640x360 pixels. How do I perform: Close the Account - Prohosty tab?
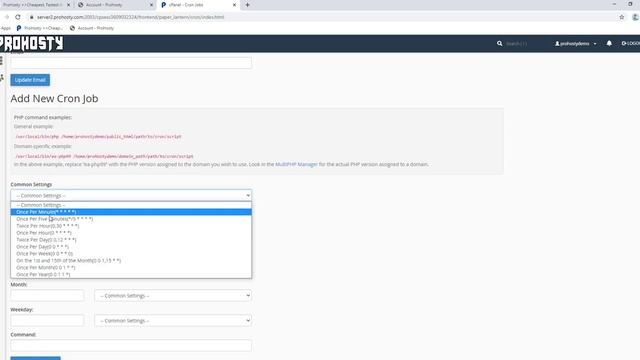151,5
